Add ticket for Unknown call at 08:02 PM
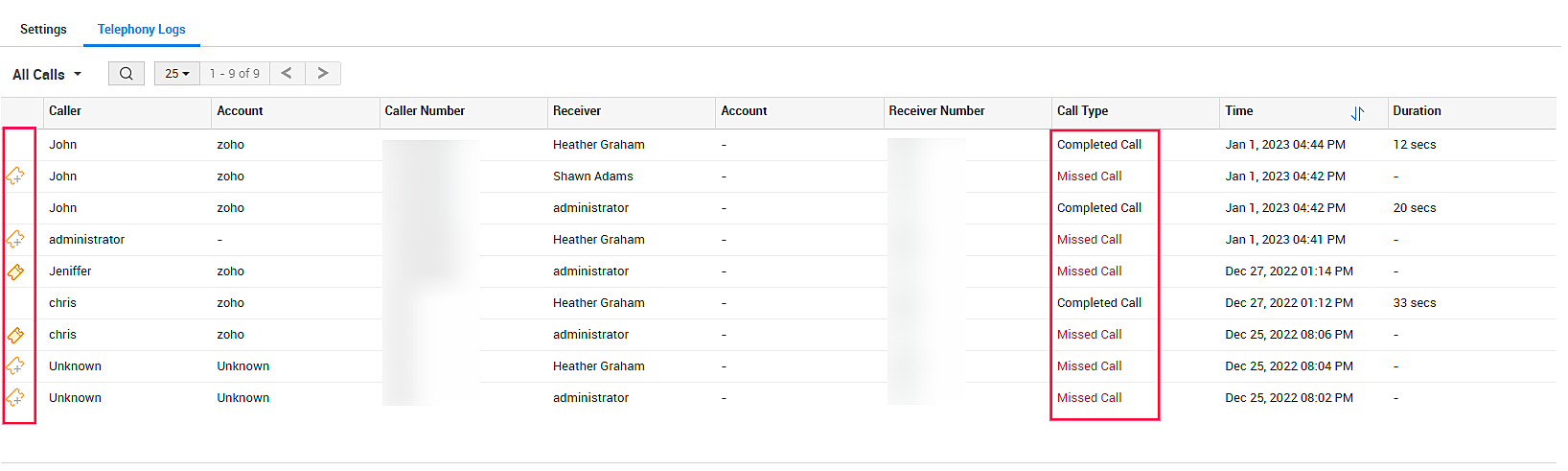The height and width of the screenshot is (471, 1568). pos(15,398)
